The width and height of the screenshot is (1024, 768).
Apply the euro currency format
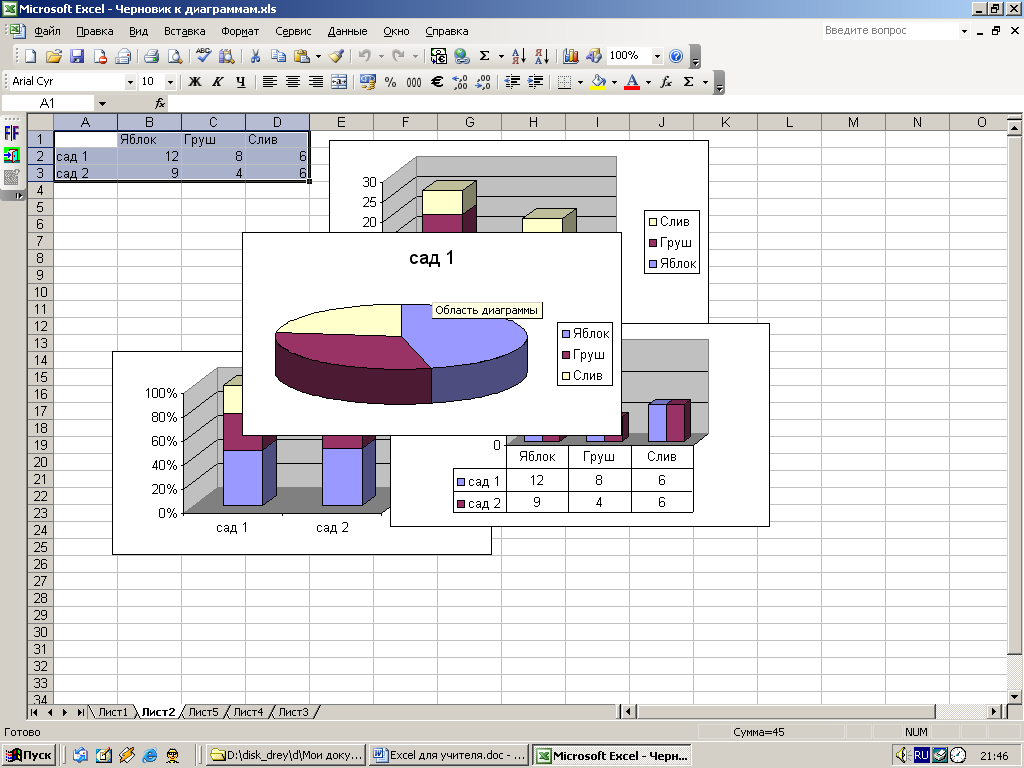pos(437,82)
